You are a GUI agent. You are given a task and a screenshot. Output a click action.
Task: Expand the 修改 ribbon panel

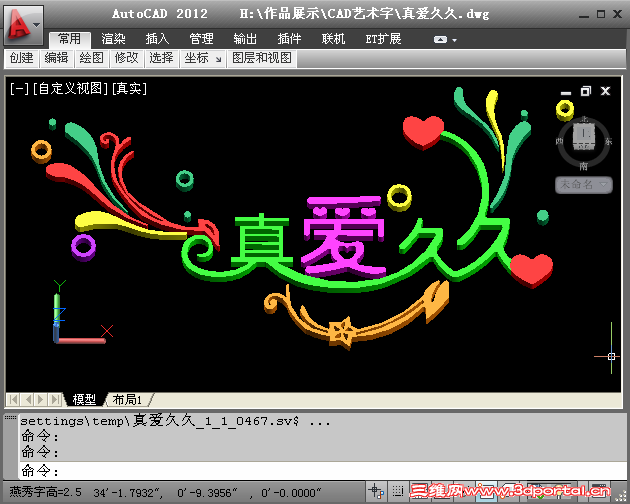click(x=127, y=58)
